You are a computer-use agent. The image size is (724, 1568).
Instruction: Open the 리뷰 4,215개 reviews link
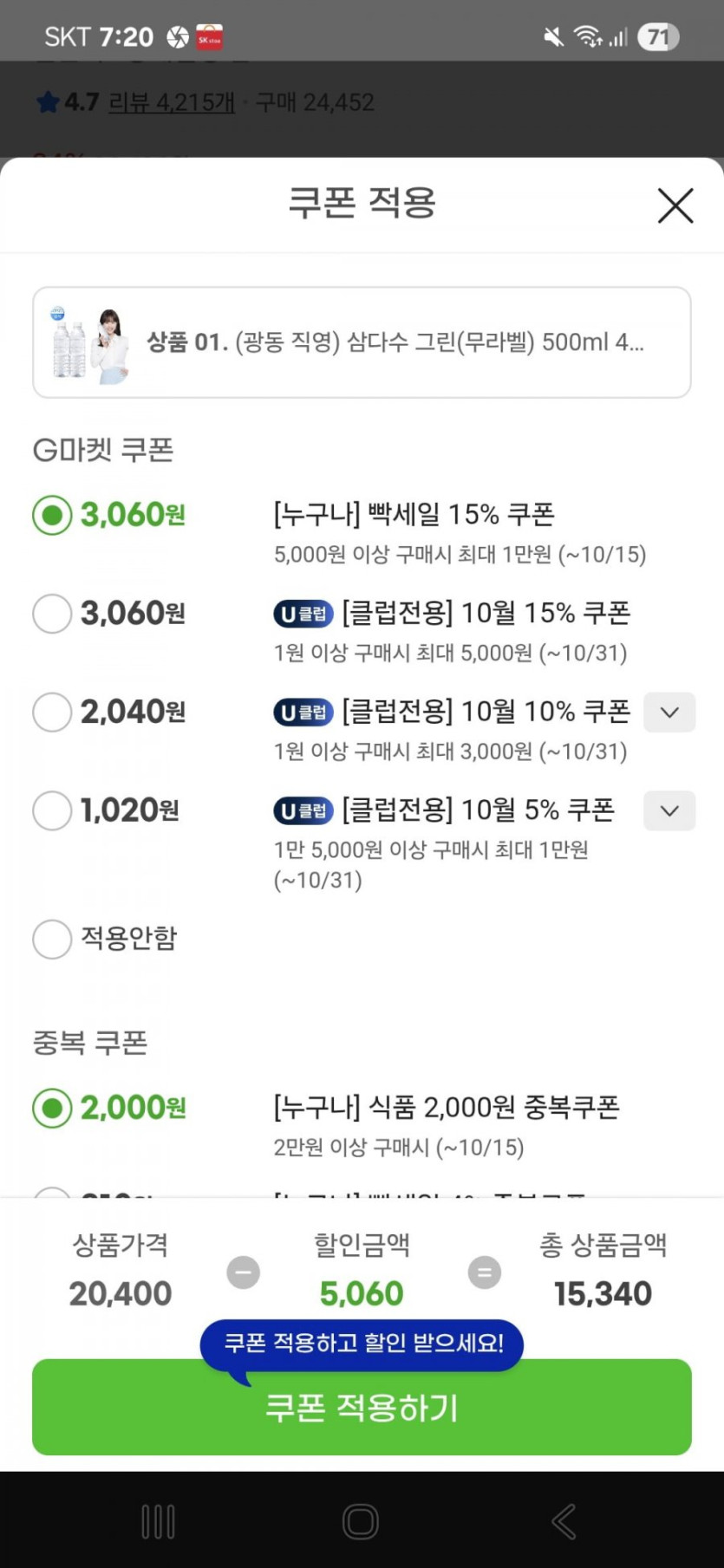tap(171, 102)
